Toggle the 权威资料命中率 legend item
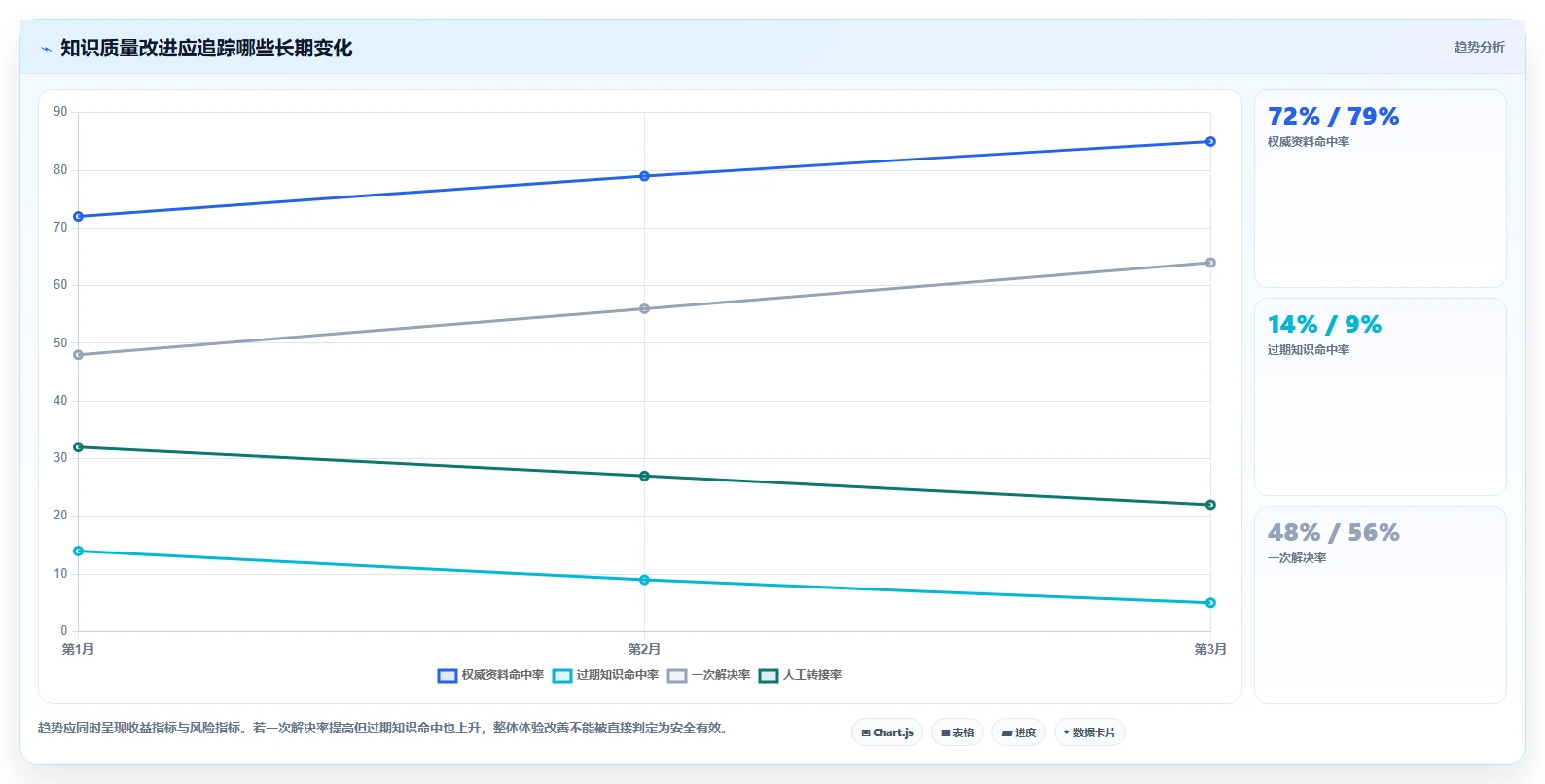The height and width of the screenshot is (784, 1545). tap(490, 675)
